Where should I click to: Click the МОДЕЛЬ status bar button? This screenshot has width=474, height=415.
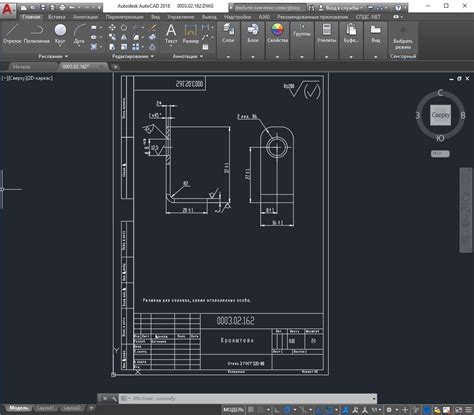(233, 410)
